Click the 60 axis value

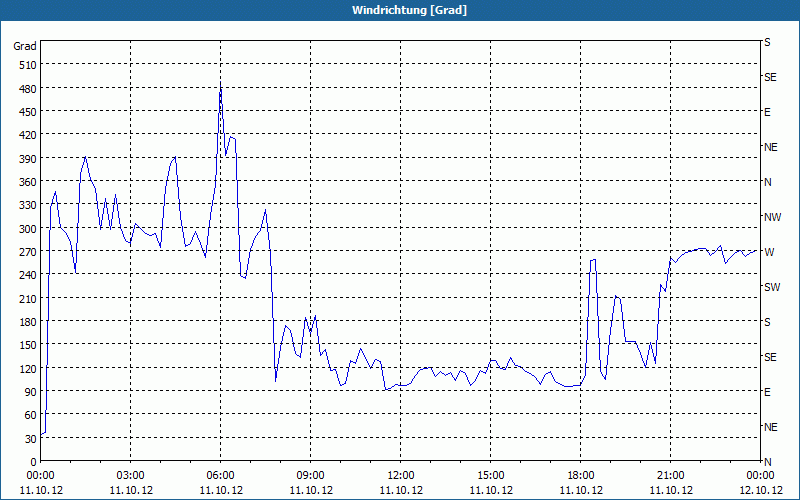pyautogui.click(x=31, y=415)
